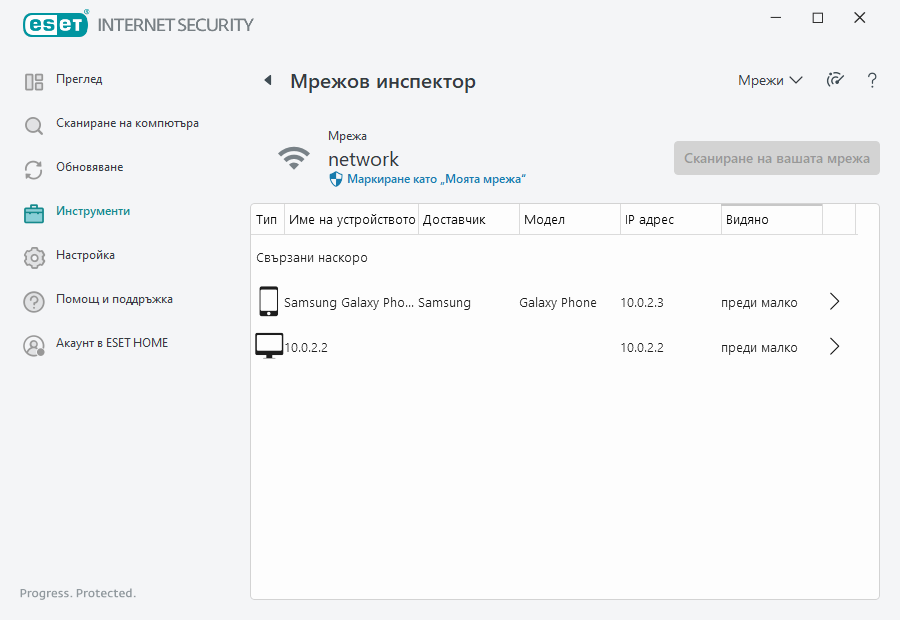Image resolution: width=900 pixels, height=620 pixels.
Task: Expand details arrow for device 10.0.2.2
Action: (x=835, y=347)
